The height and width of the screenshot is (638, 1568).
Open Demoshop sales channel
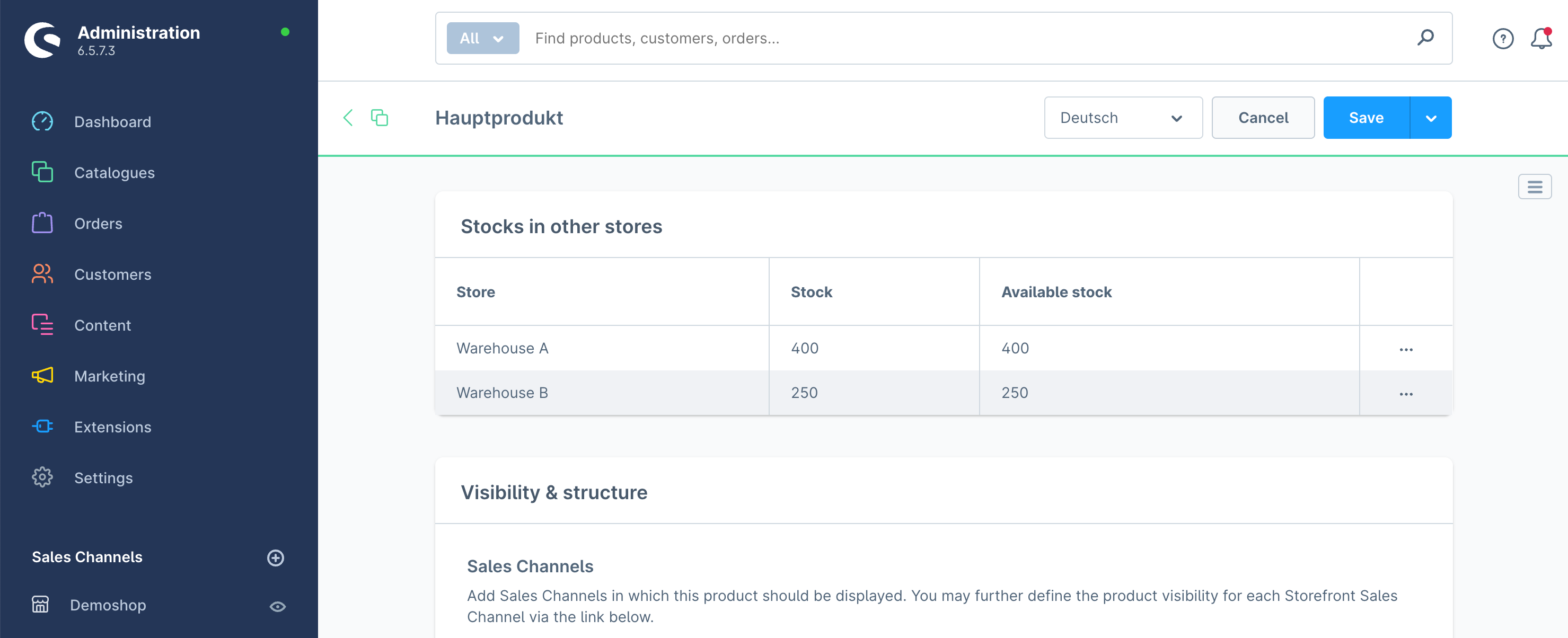[x=108, y=605]
